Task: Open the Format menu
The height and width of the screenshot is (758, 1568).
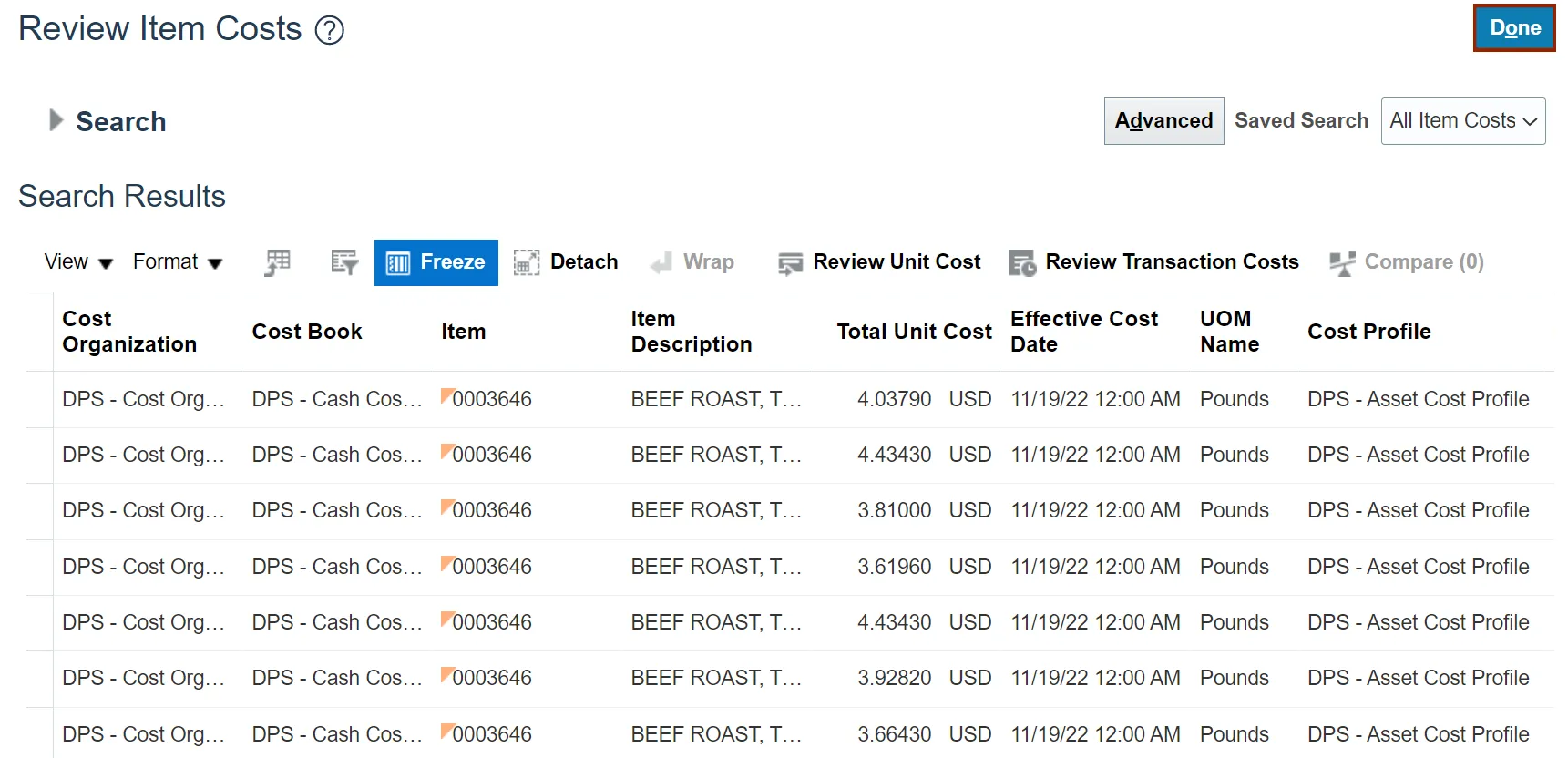Action: (177, 262)
